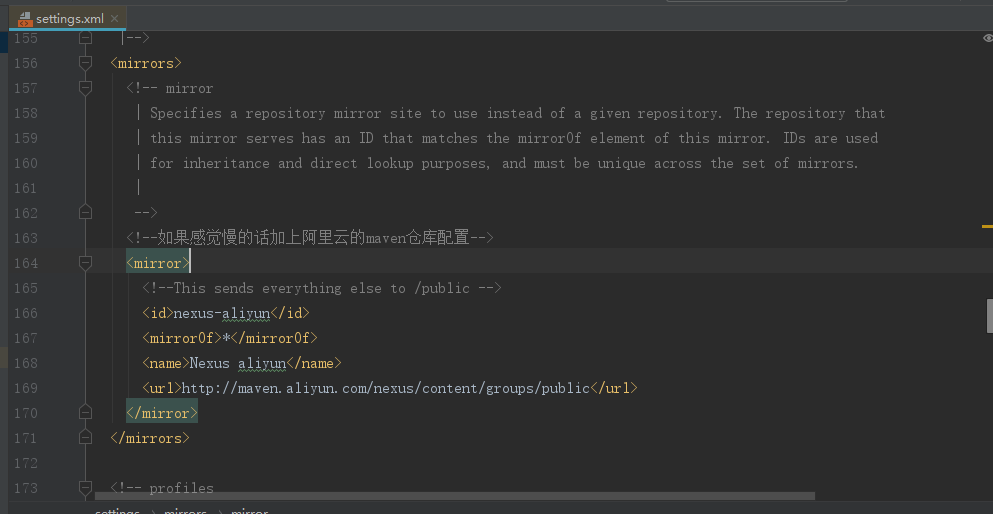This screenshot has width=993, height=514.
Task: Click the highlighted </mirror> closing tag
Action: (161, 413)
